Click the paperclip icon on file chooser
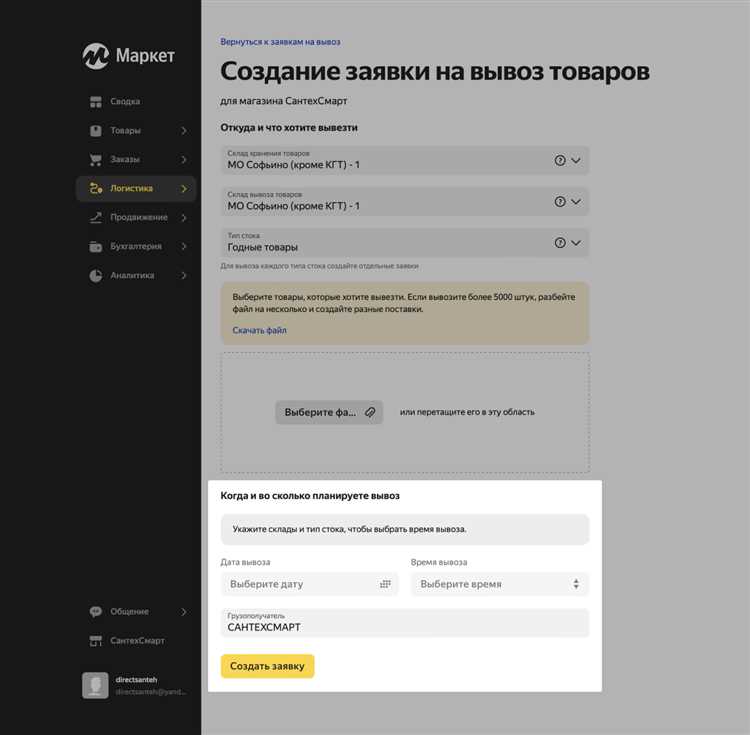The height and width of the screenshot is (735, 750). click(x=370, y=412)
